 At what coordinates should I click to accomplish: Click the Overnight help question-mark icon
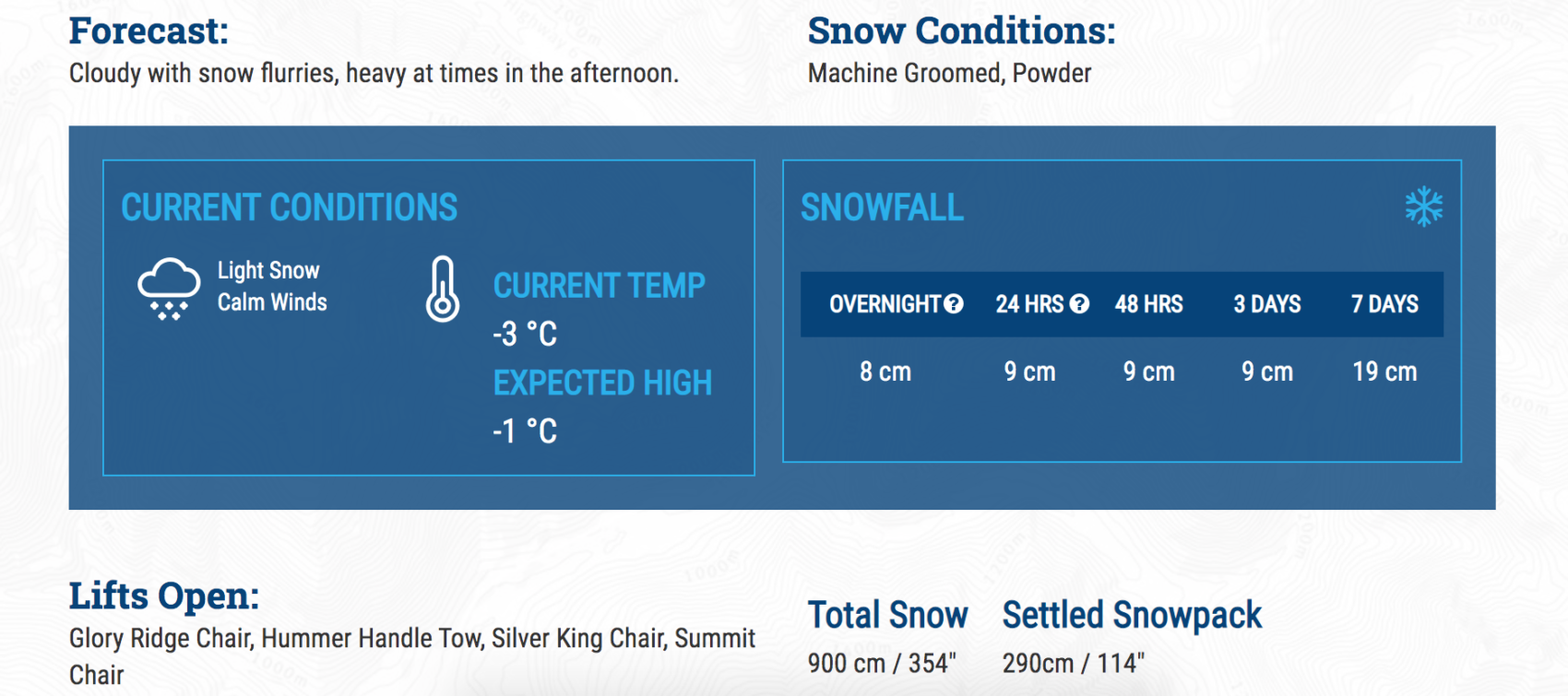click(x=955, y=304)
